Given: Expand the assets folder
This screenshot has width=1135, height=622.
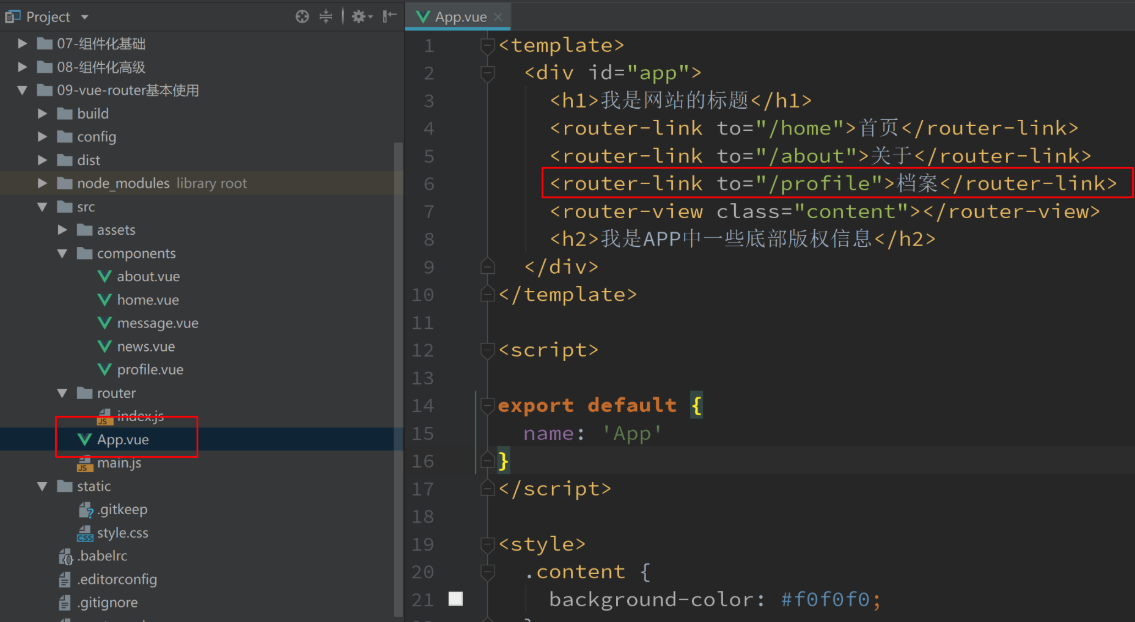Looking at the screenshot, I should (62, 230).
